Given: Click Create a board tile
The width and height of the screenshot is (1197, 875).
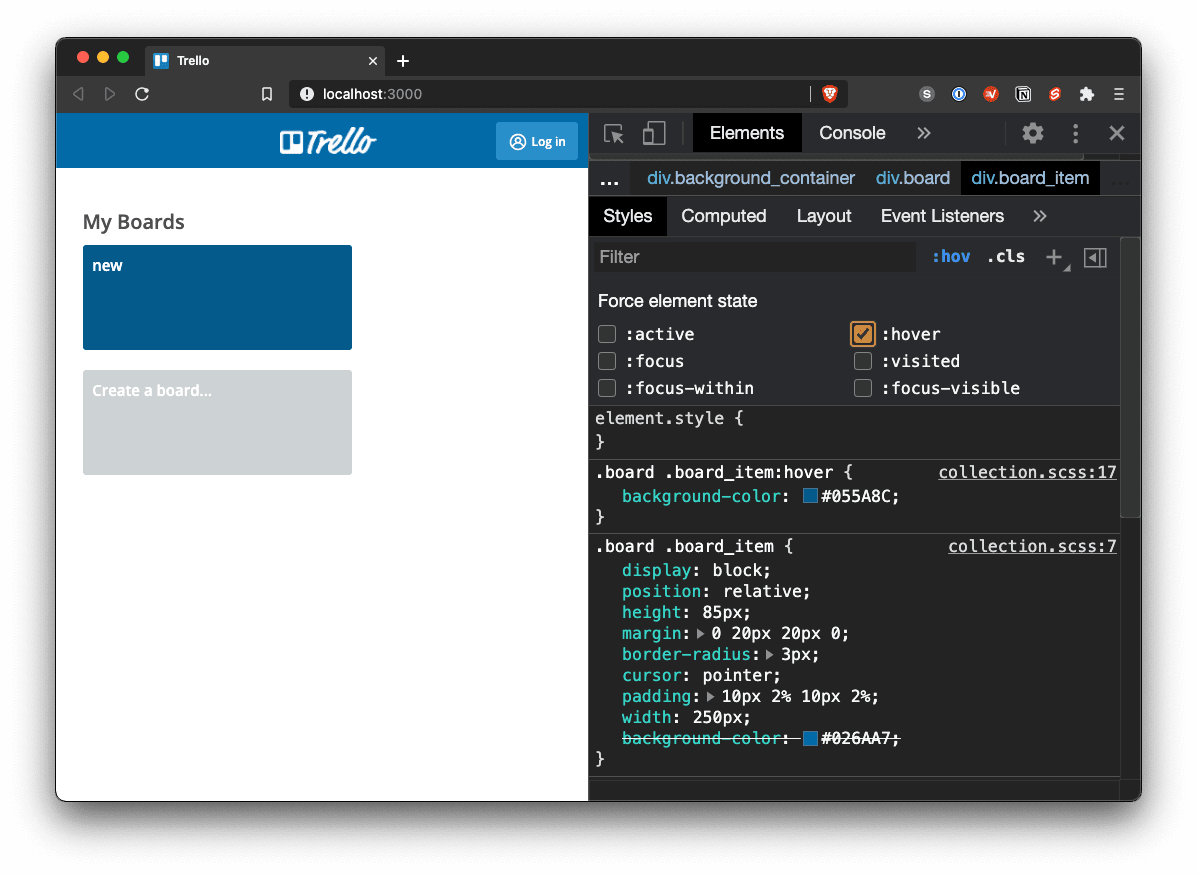Looking at the screenshot, I should pyautogui.click(x=218, y=423).
